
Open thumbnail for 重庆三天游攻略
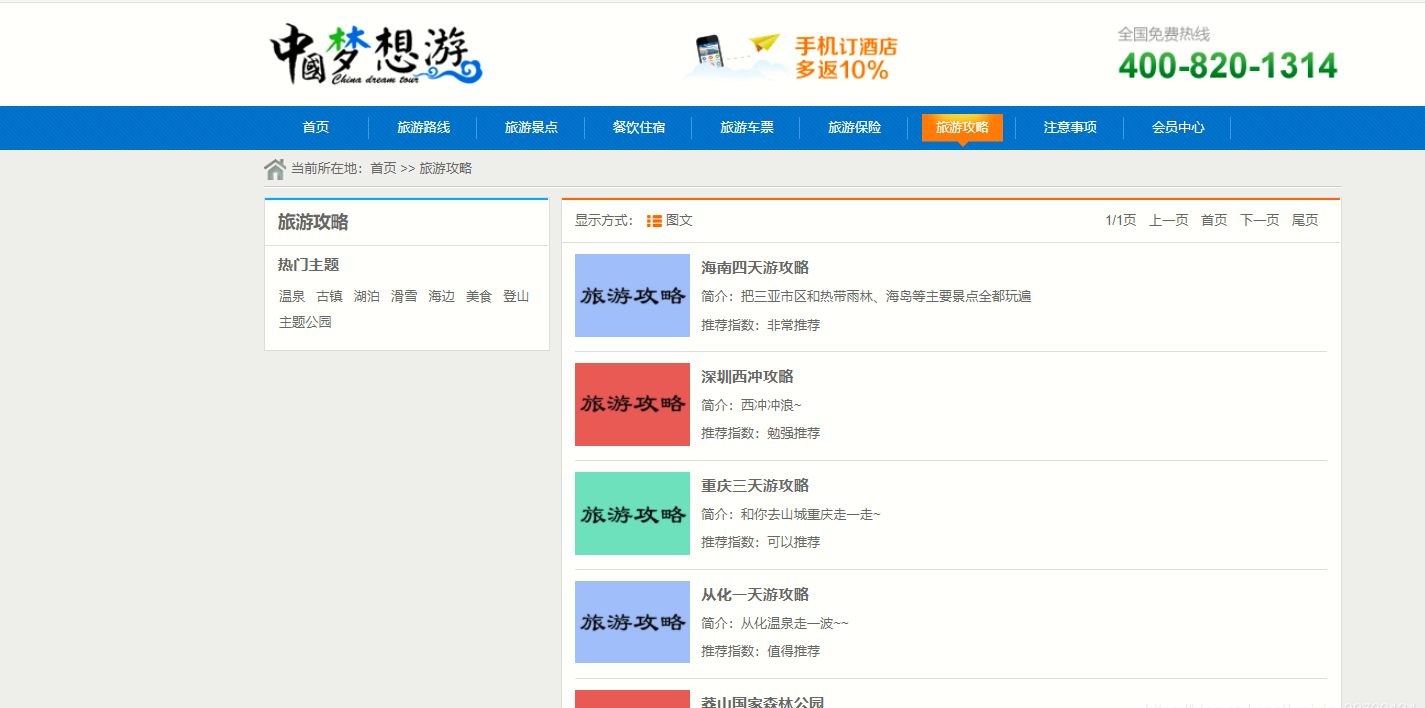632,513
